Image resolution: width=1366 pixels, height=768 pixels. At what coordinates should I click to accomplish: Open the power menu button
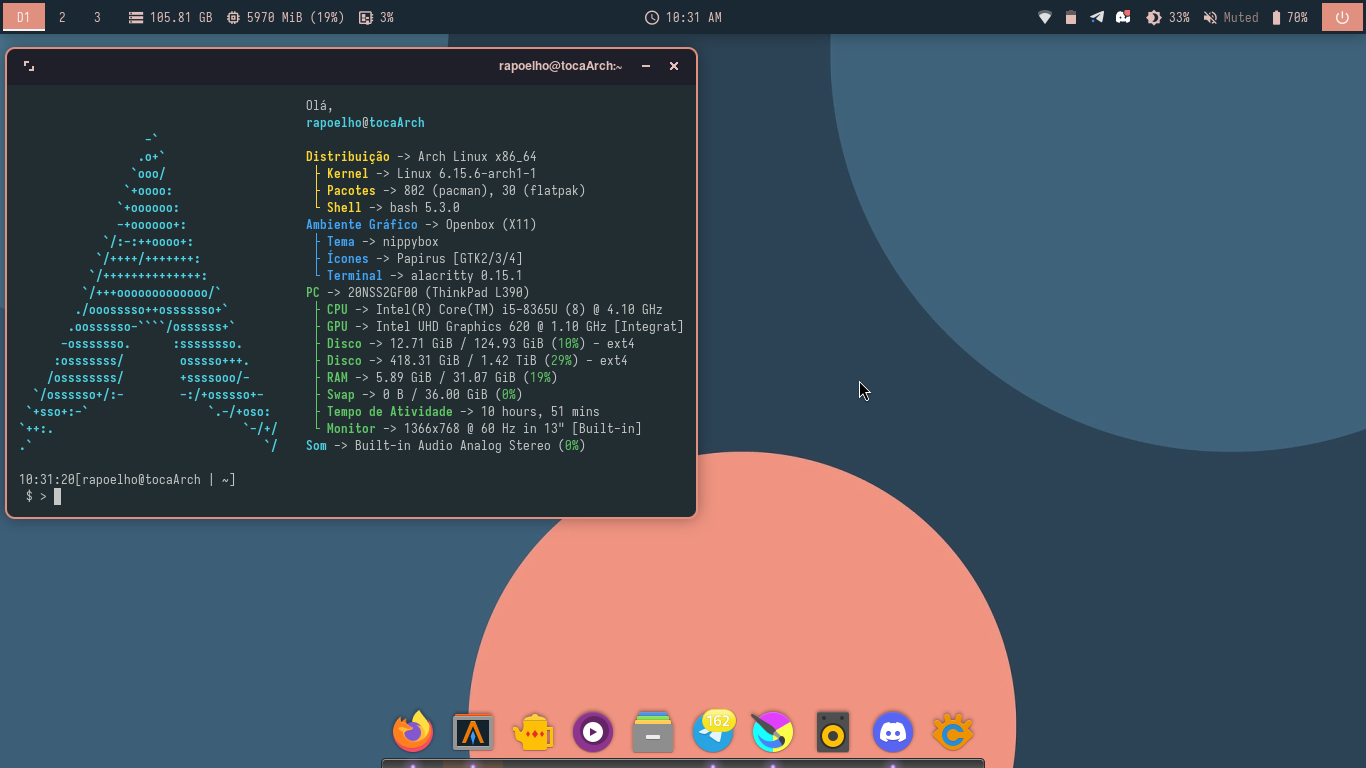1342,17
